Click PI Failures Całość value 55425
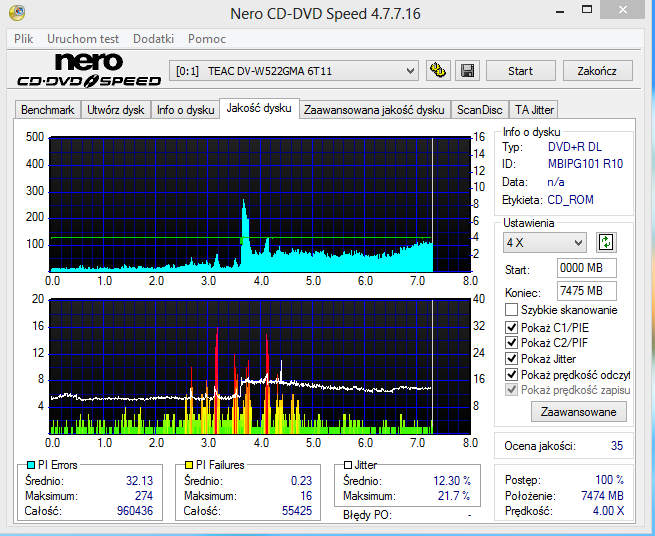Screen dimensions: 655x536 pyautogui.click(x=297, y=511)
